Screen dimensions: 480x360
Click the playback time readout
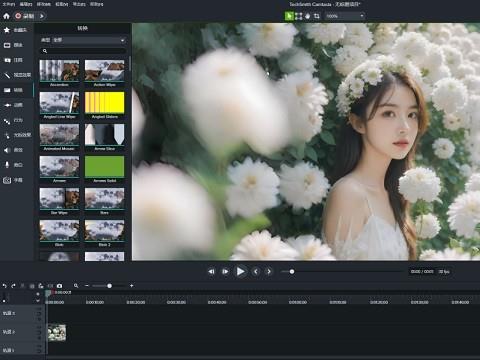pos(422,272)
